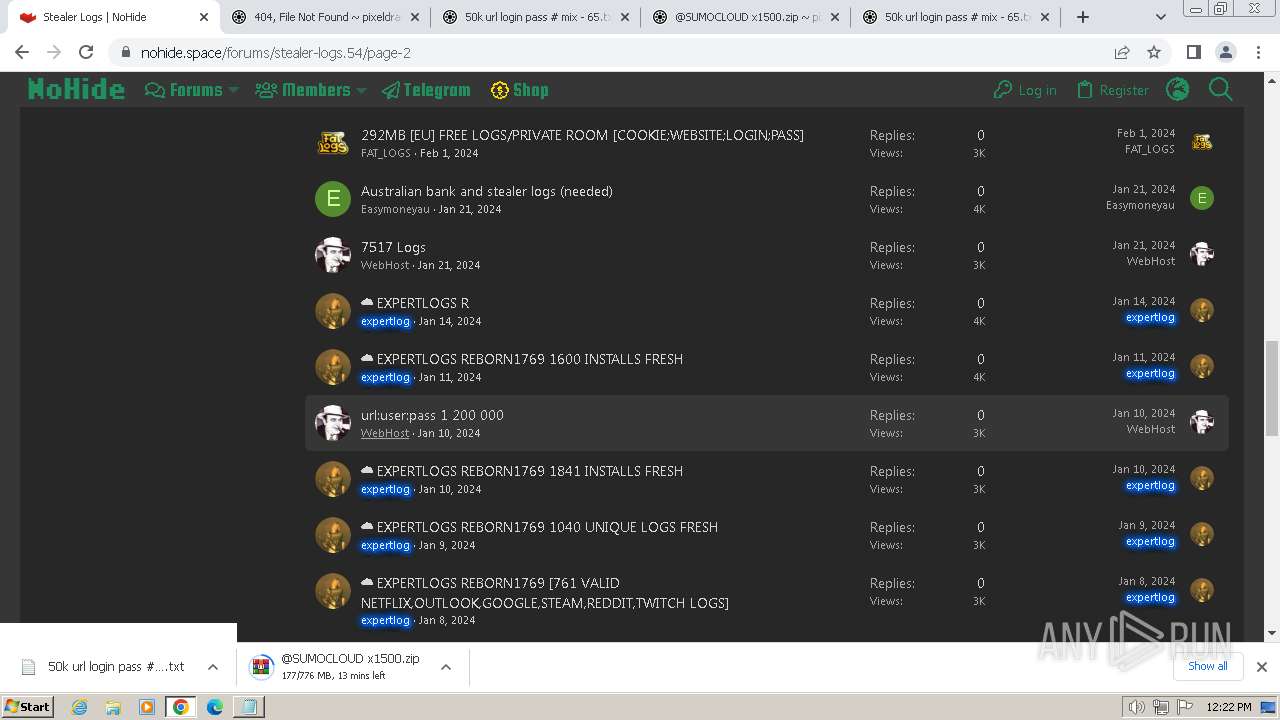The image size is (1280, 720).
Task: Click the Jan 10, 2024 last-post date for url:user:pass
Action: [x=1144, y=413]
